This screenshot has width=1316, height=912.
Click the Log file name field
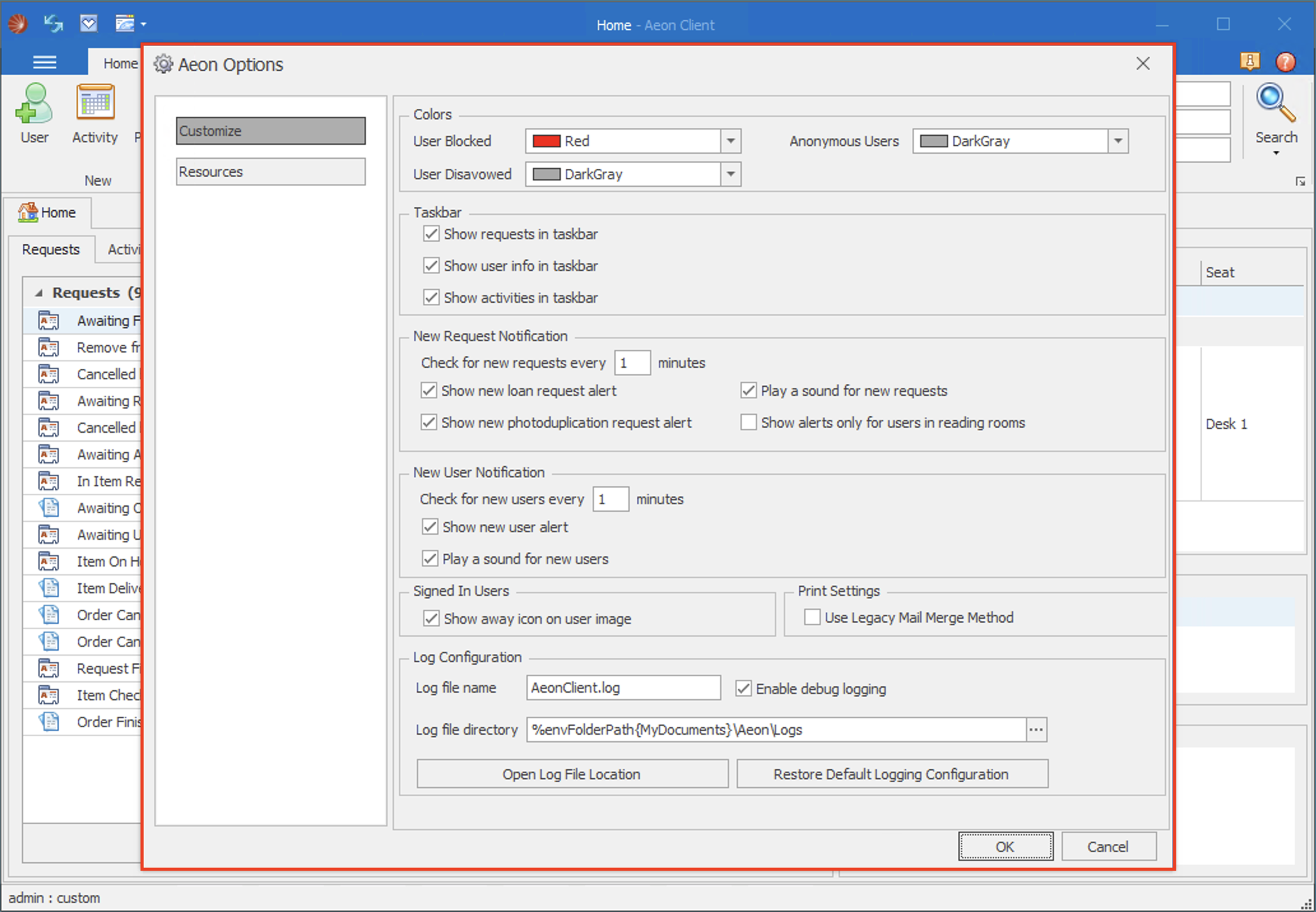pyautogui.click(x=623, y=688)
